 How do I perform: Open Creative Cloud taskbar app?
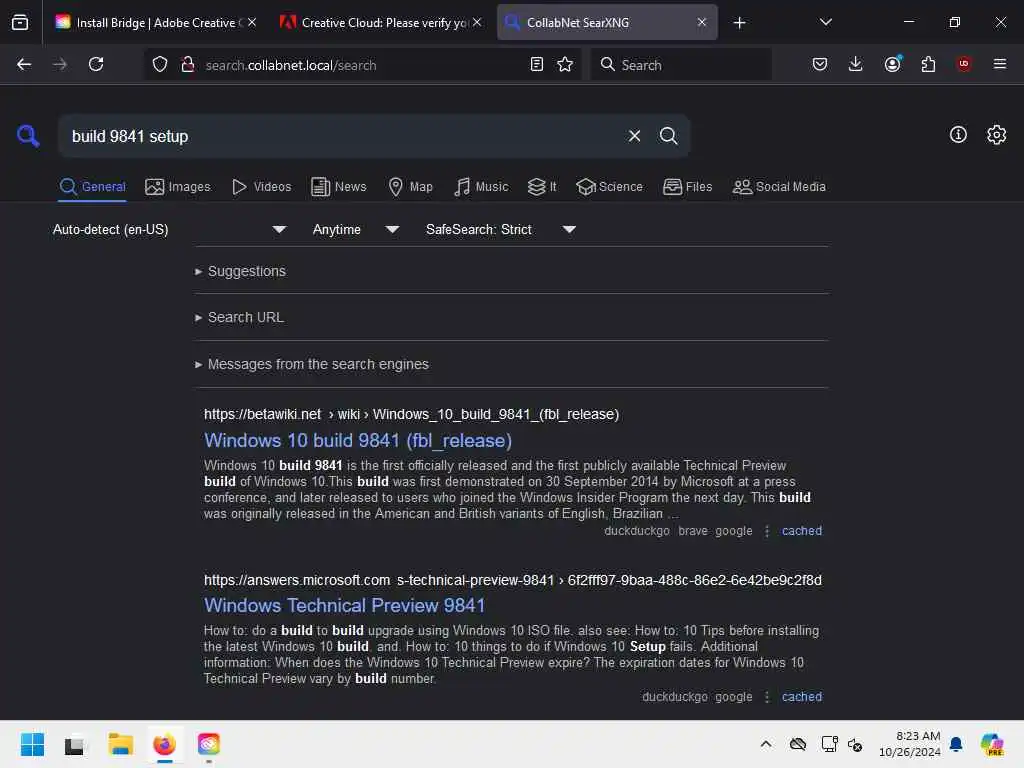point(209,744)
